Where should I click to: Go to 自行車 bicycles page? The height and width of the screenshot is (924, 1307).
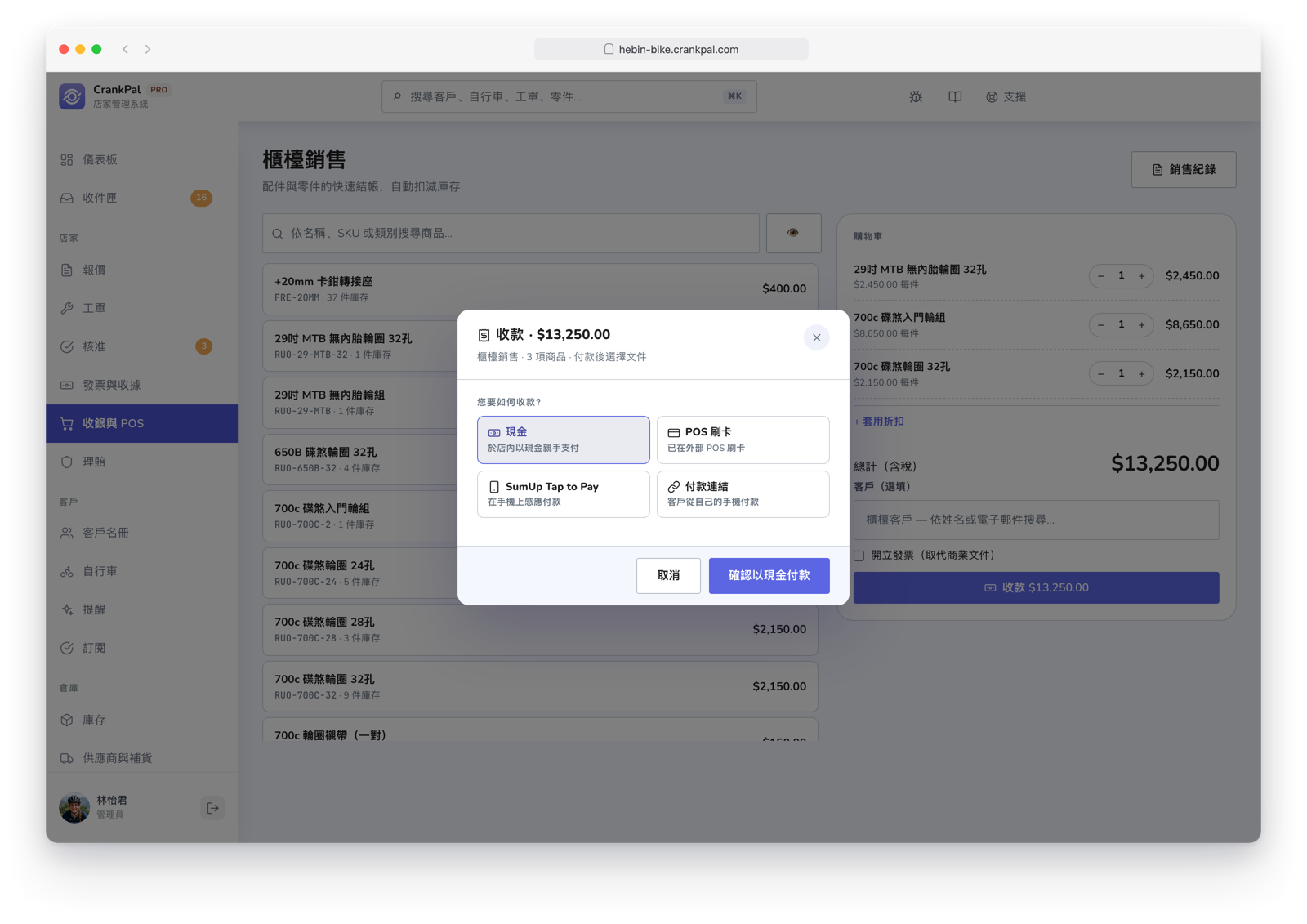coord(141,571)
